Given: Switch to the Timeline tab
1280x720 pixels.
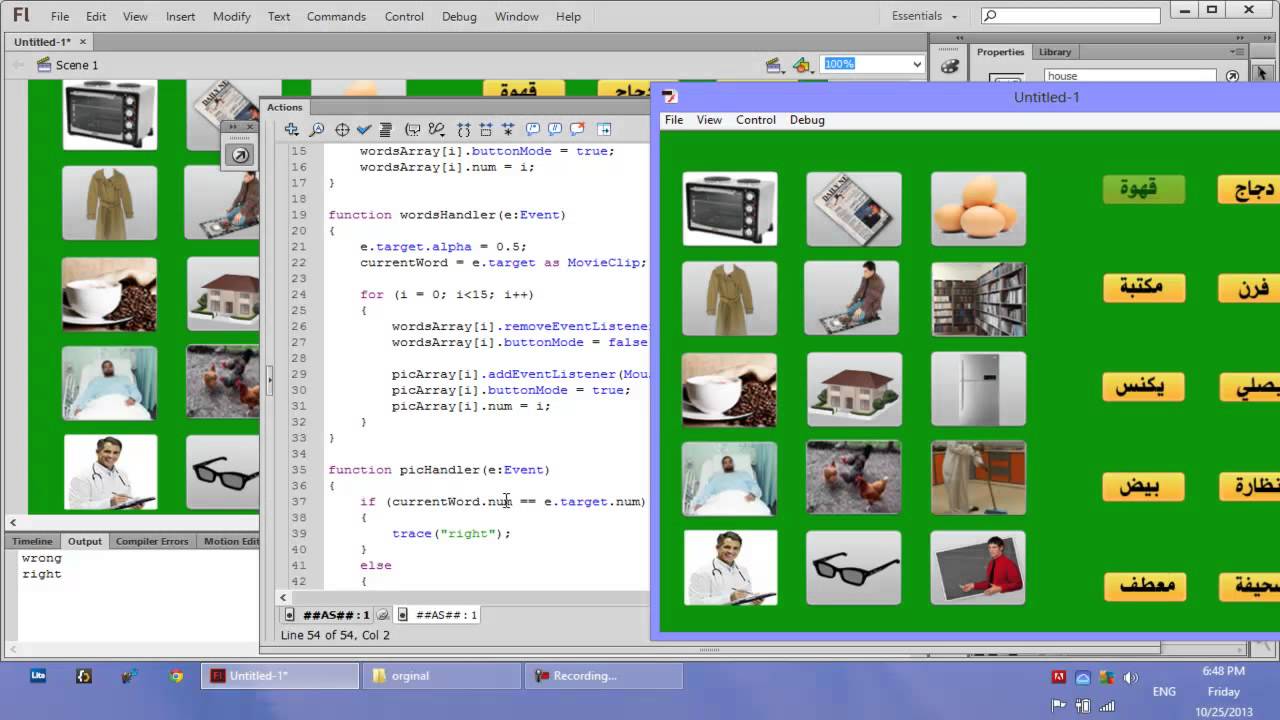Looking at the screenshot, I should pyautogui.click(x=32, y=541).
